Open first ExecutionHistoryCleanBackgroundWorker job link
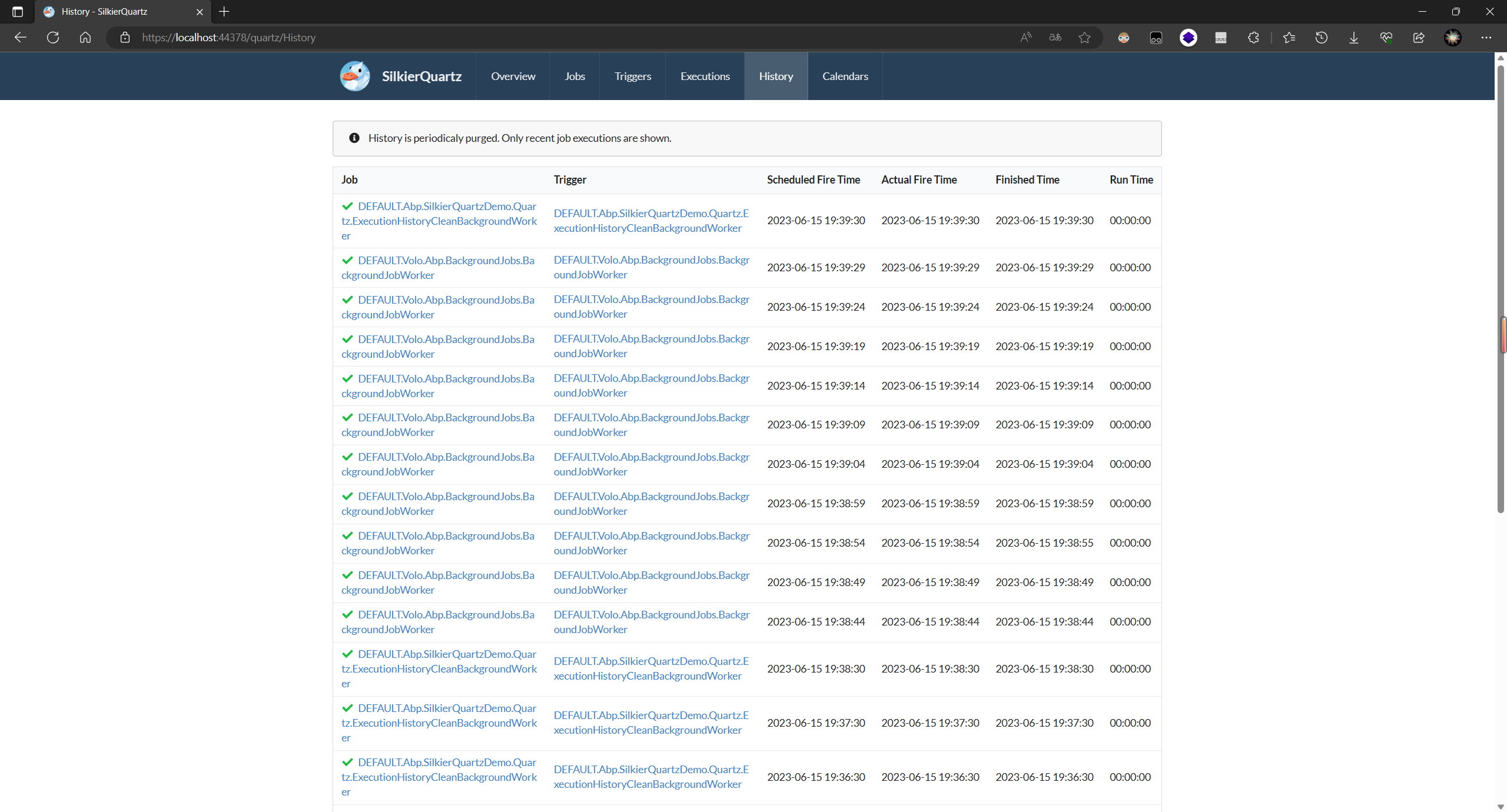Image resolution: width=1507 pixels, height=812 pixels. pyautogui.click(x=439, y=221)
